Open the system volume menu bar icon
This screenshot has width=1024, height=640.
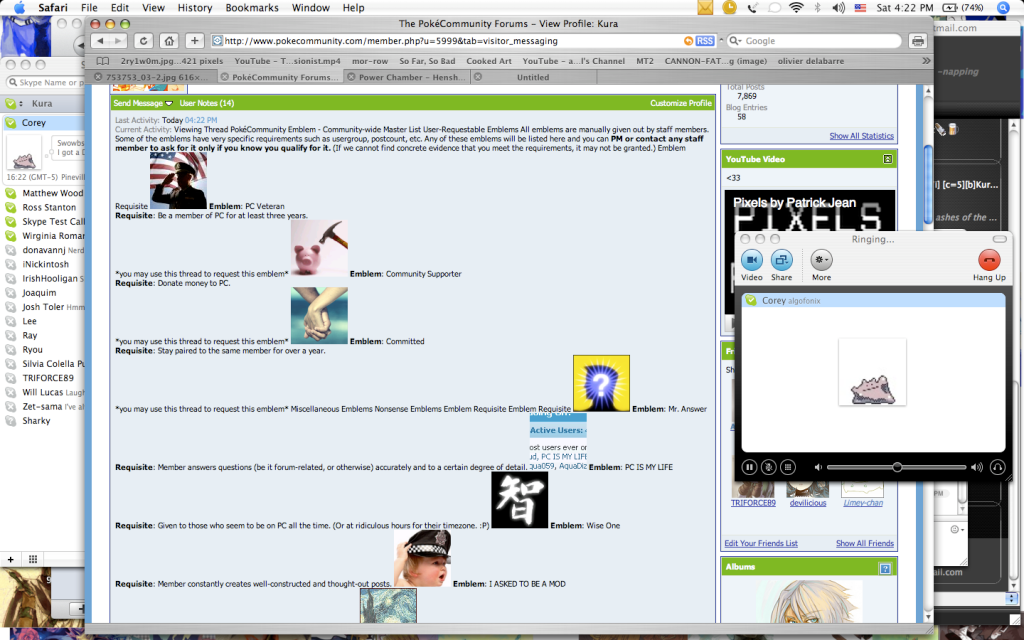click(x=839, y=8)
